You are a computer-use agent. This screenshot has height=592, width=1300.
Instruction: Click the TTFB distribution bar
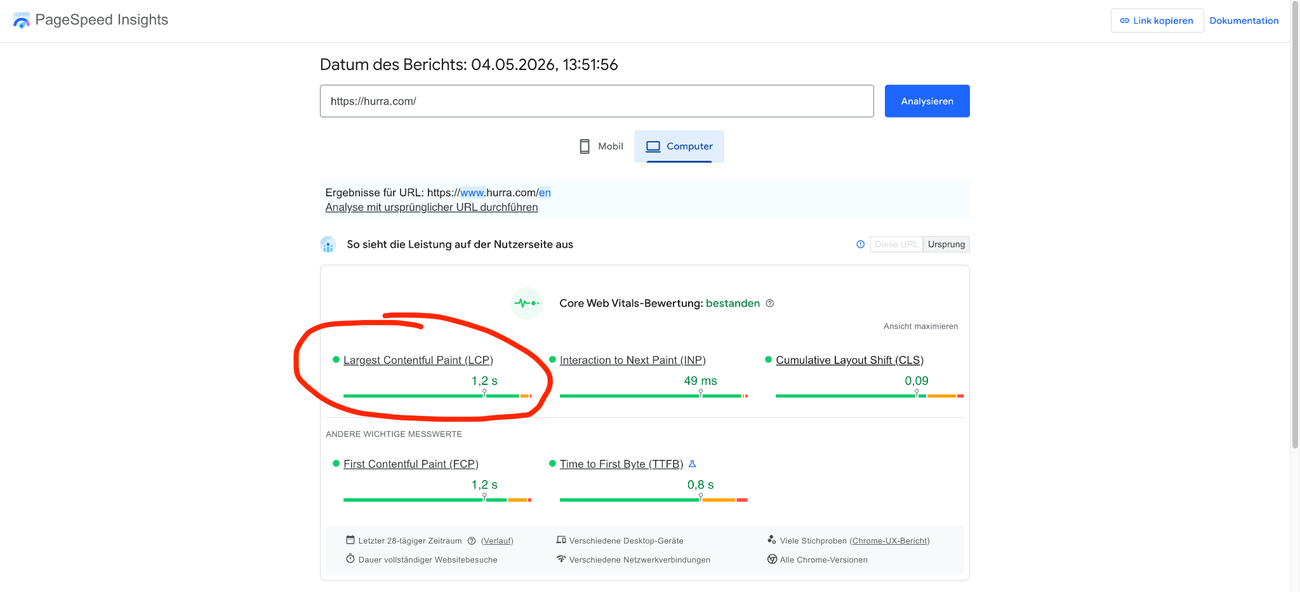tap(654, 500)
